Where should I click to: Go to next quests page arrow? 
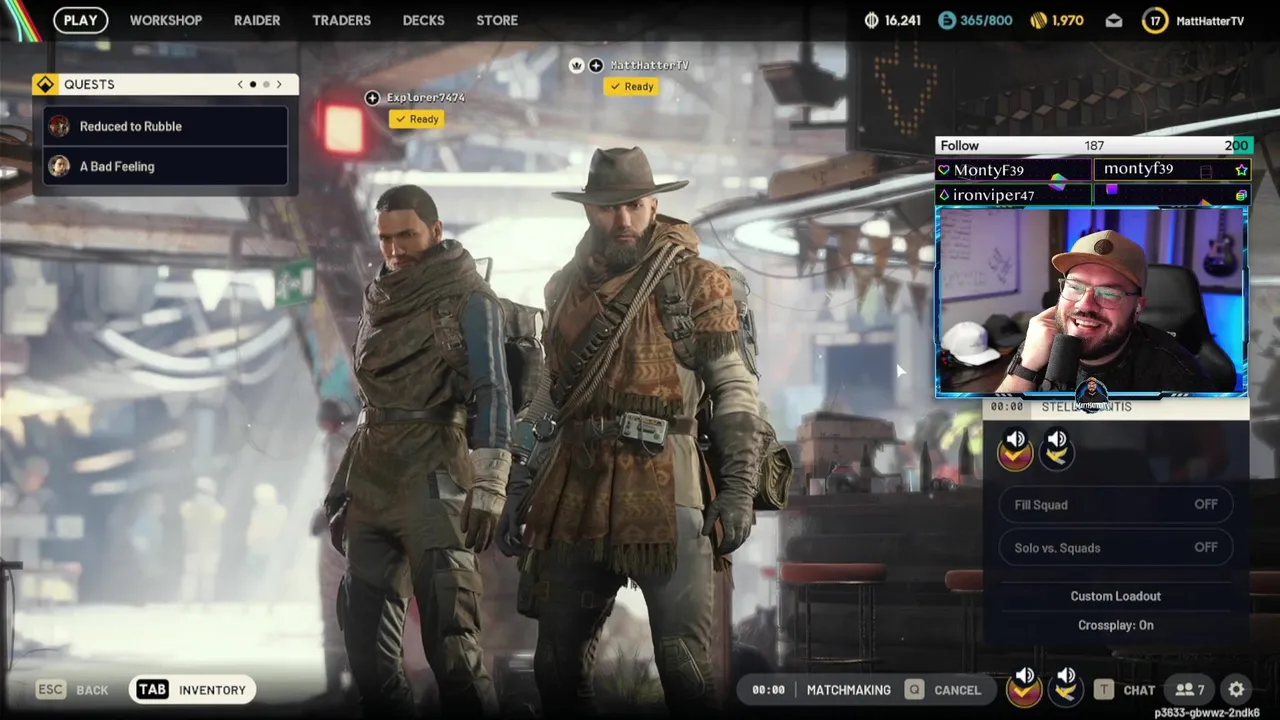pos(279,85)
